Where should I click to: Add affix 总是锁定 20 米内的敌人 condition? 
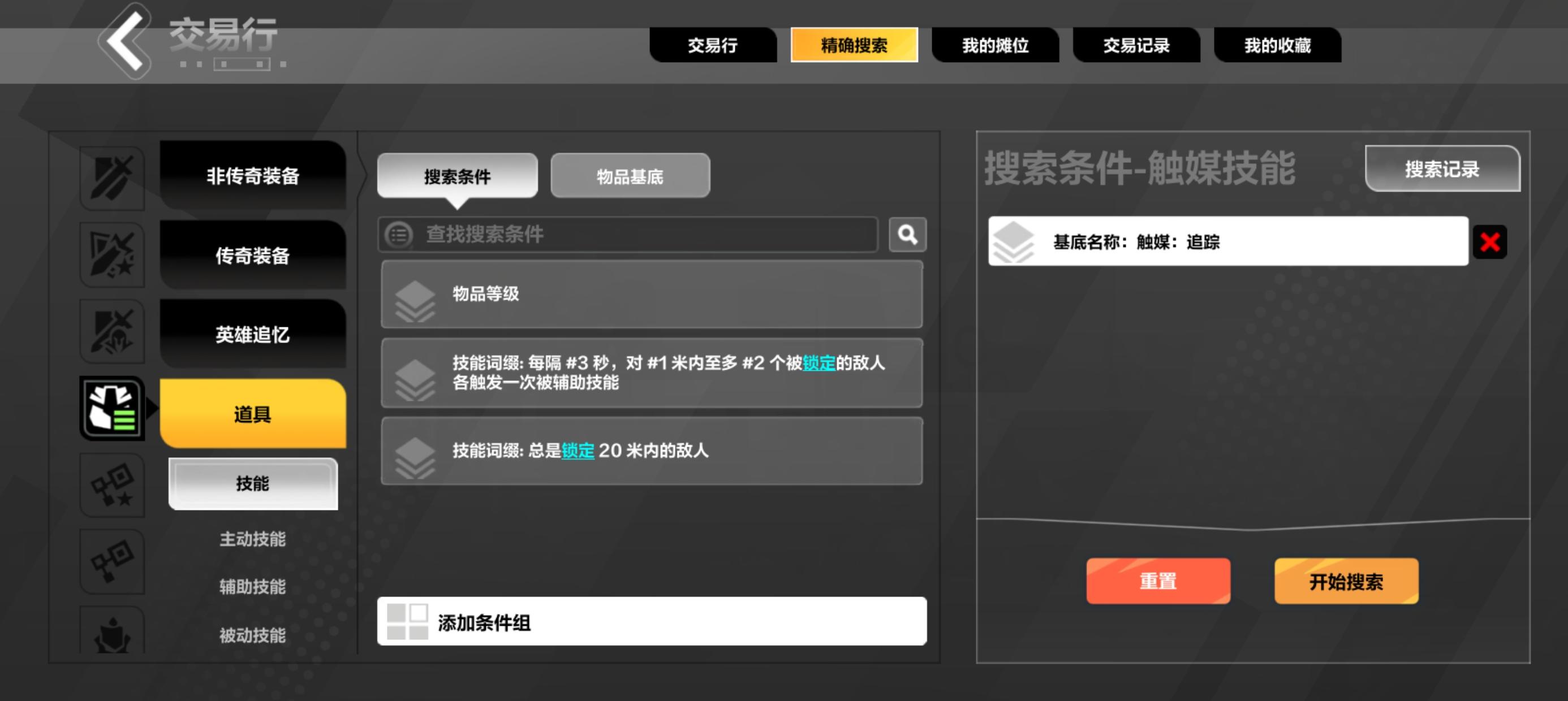[x=651, y=451]
